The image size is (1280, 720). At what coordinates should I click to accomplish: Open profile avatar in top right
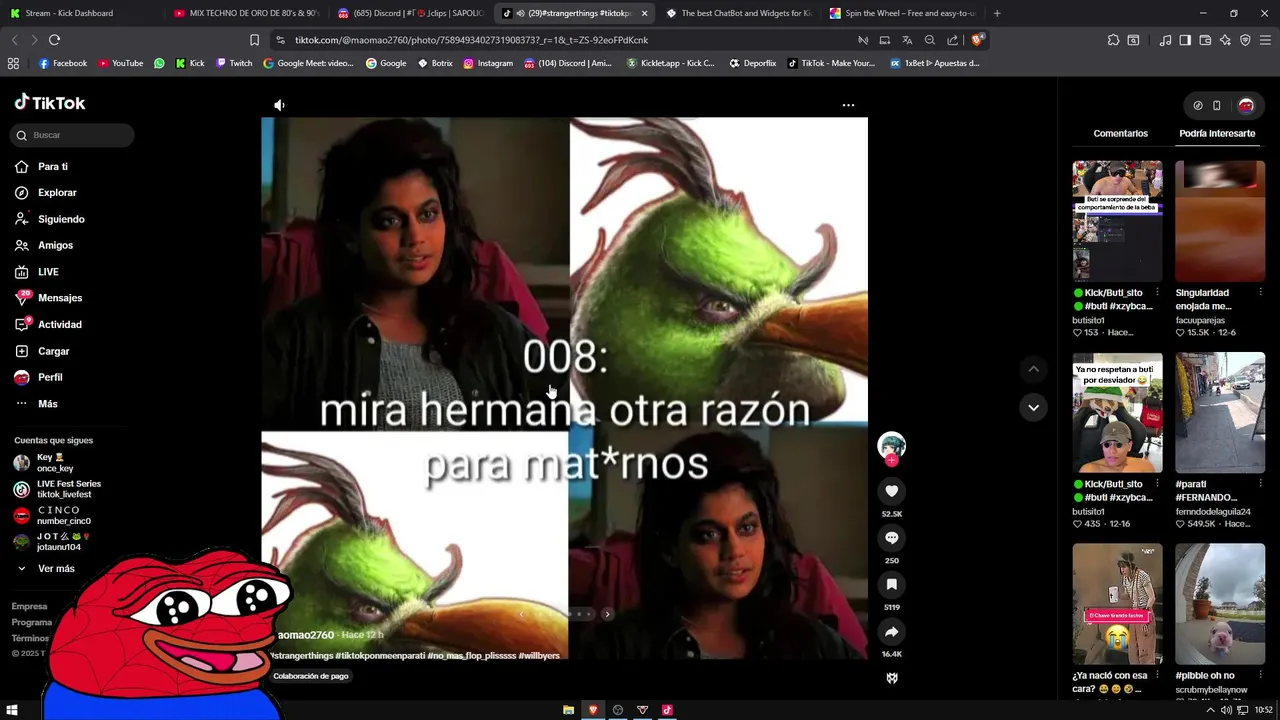pyautogui.click(x=1246, y=105)
